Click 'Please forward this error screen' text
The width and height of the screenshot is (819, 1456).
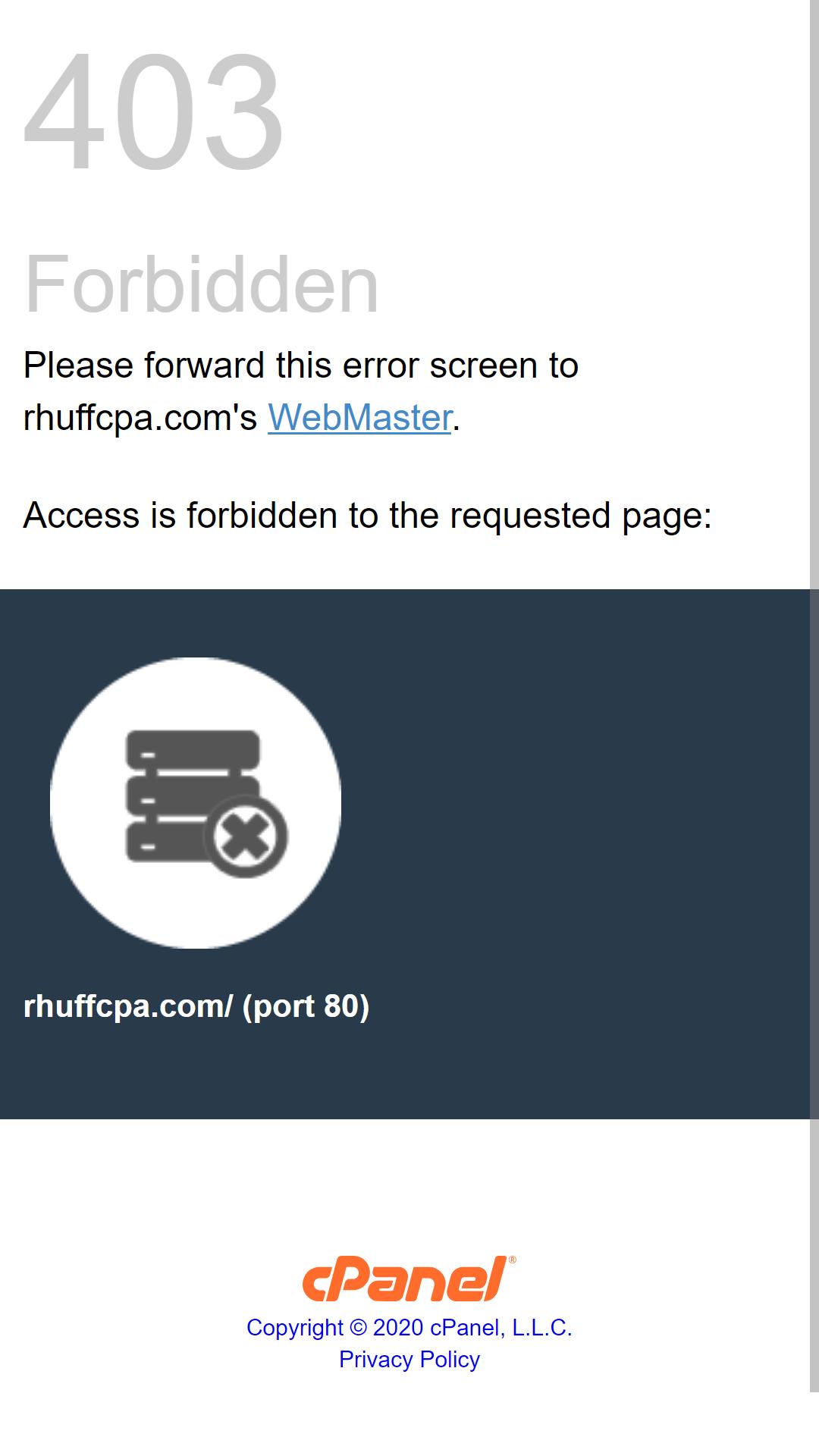[x=301, y=366]
